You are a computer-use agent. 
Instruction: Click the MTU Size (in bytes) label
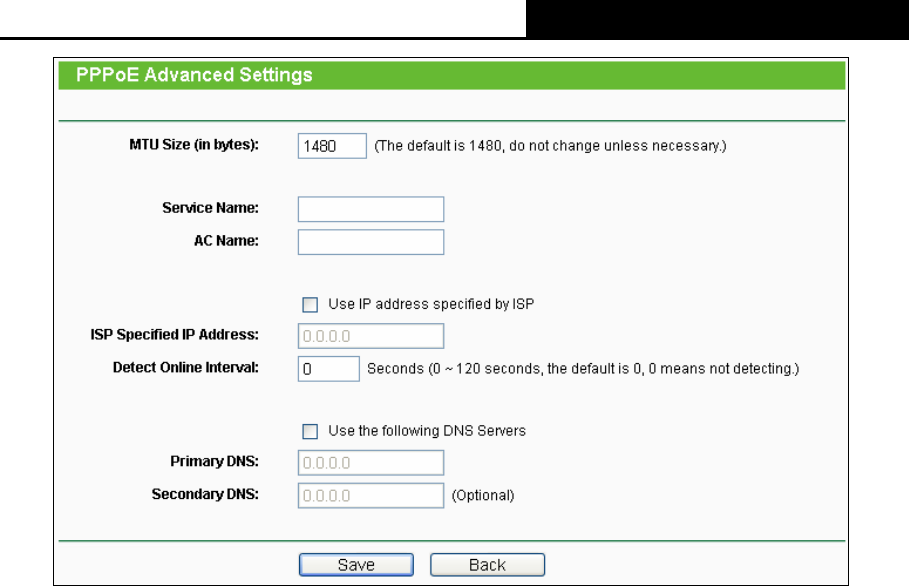[x=194, y=144]
